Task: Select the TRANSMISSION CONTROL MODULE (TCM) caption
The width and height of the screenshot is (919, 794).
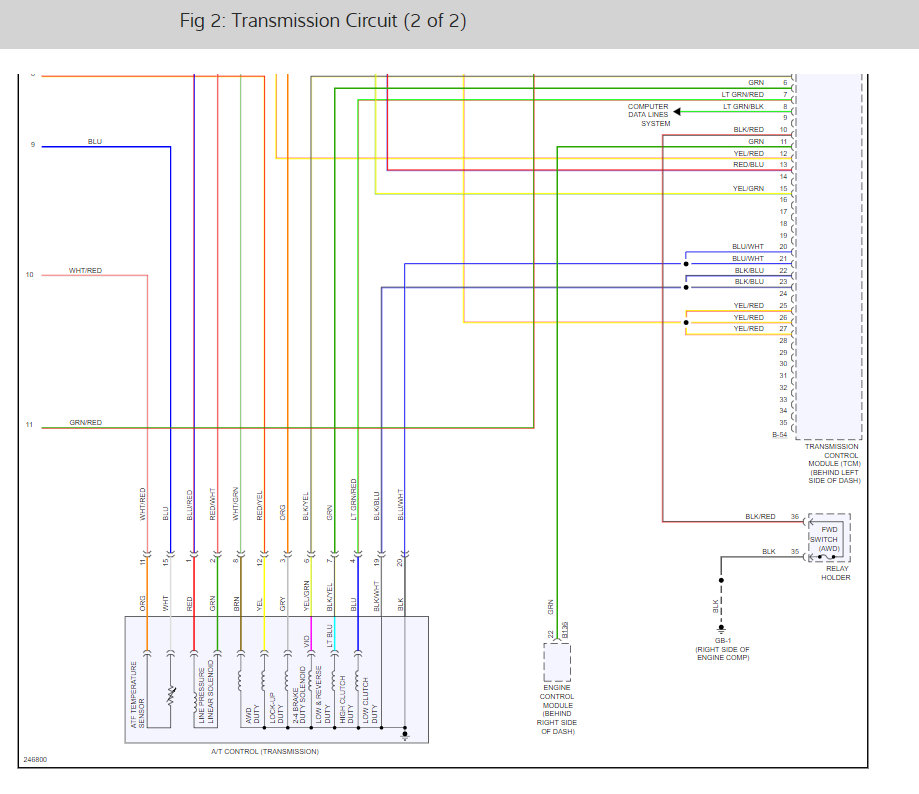Action: (x=832, y=464)
